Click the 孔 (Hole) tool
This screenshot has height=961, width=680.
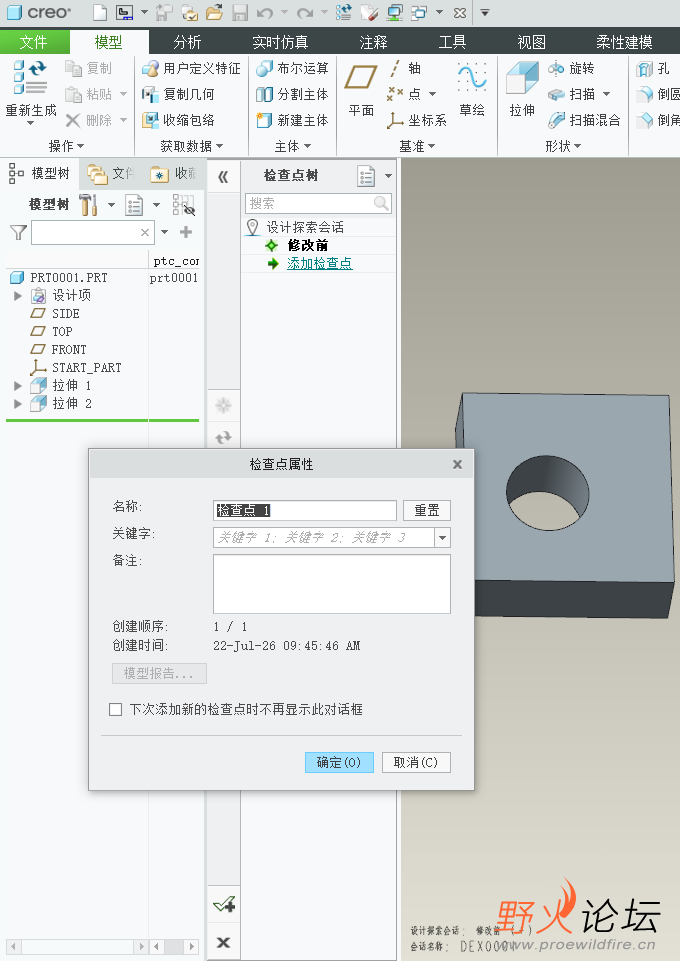tap(653, 68)
